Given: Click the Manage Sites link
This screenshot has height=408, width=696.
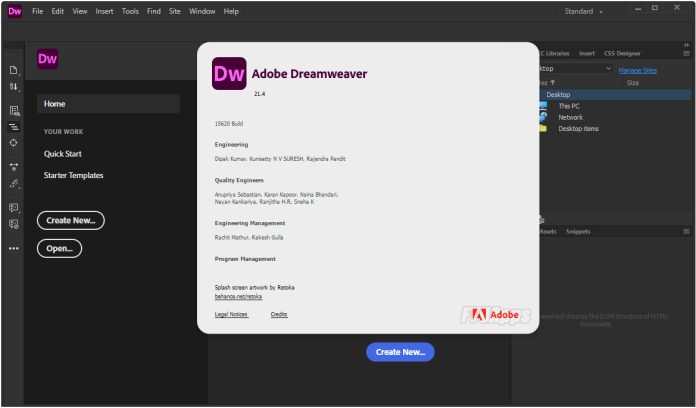Looking at the screenshot, I should click(638, 70).
